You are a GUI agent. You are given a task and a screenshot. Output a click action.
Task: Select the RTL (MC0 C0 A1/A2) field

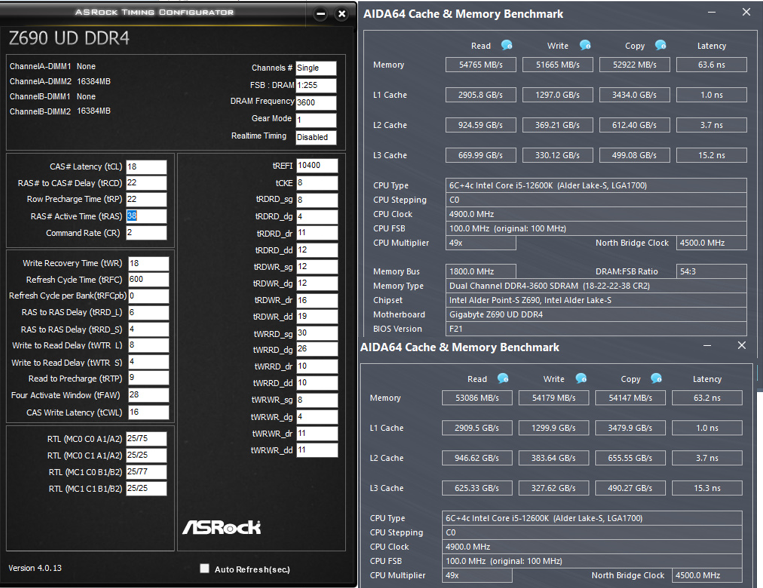146,439
